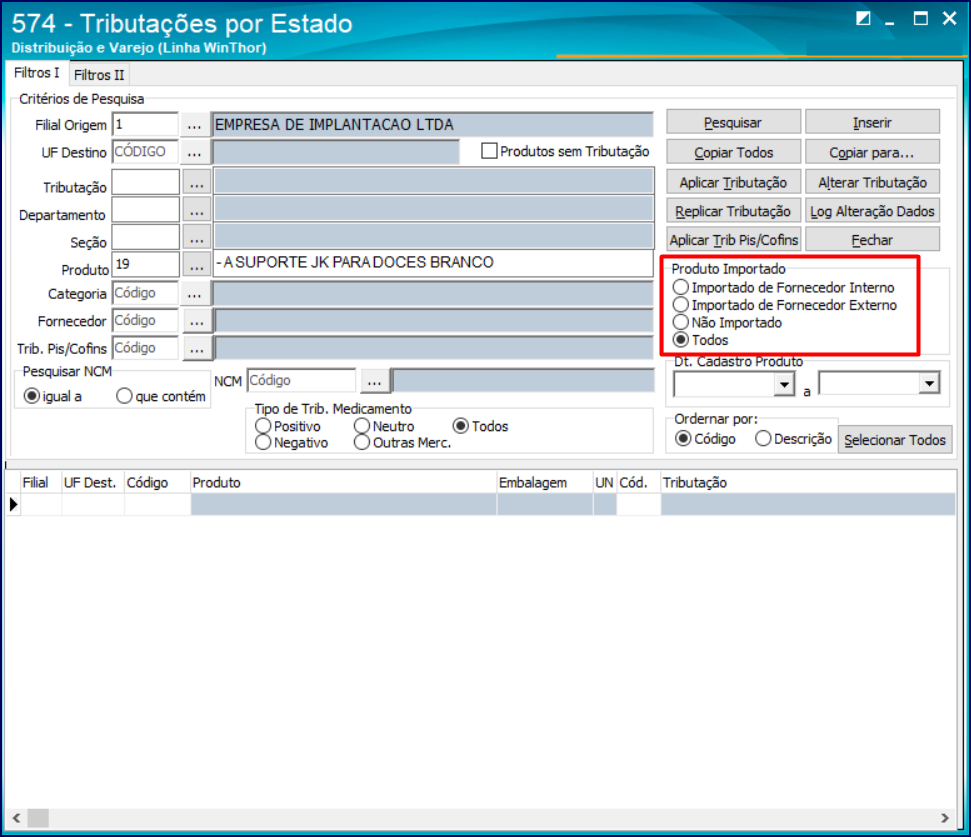Click the Tributação column header in grid

point(808,482)
